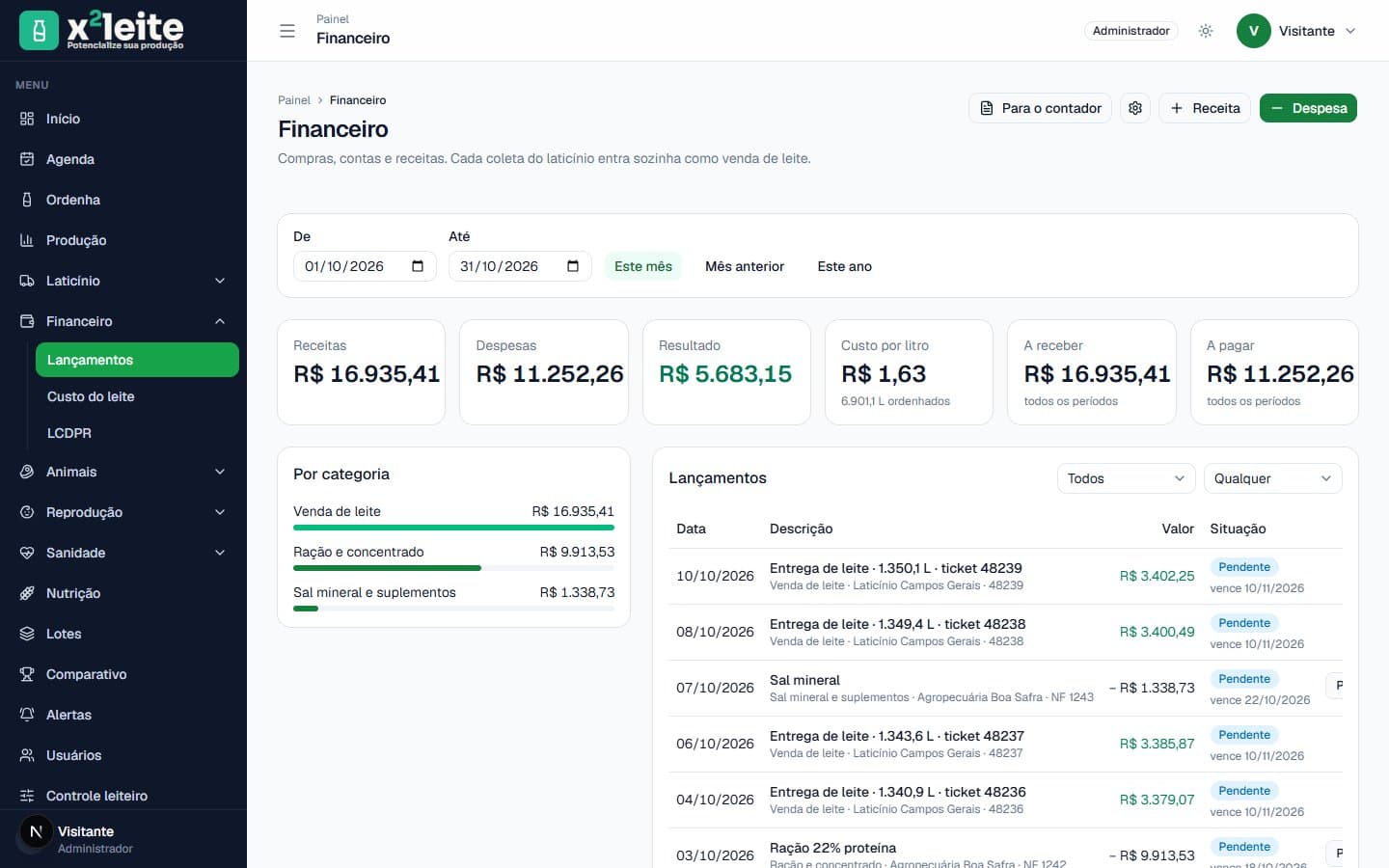The height and width of the screenshot is (868, 1389).
Task: Click the Laticínio truck icon
Action: 27,281
